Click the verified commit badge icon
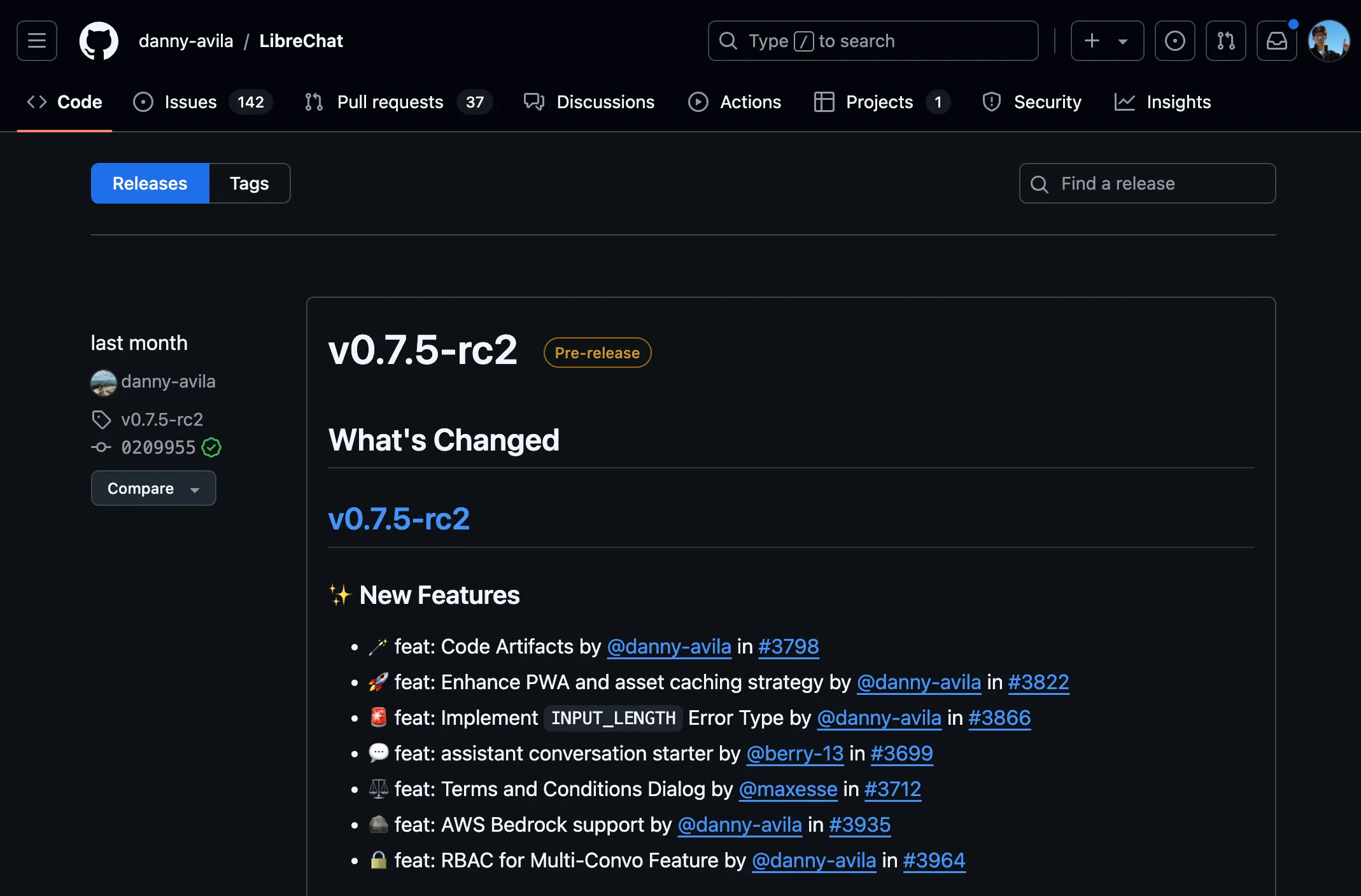 [x=211, y=447]
